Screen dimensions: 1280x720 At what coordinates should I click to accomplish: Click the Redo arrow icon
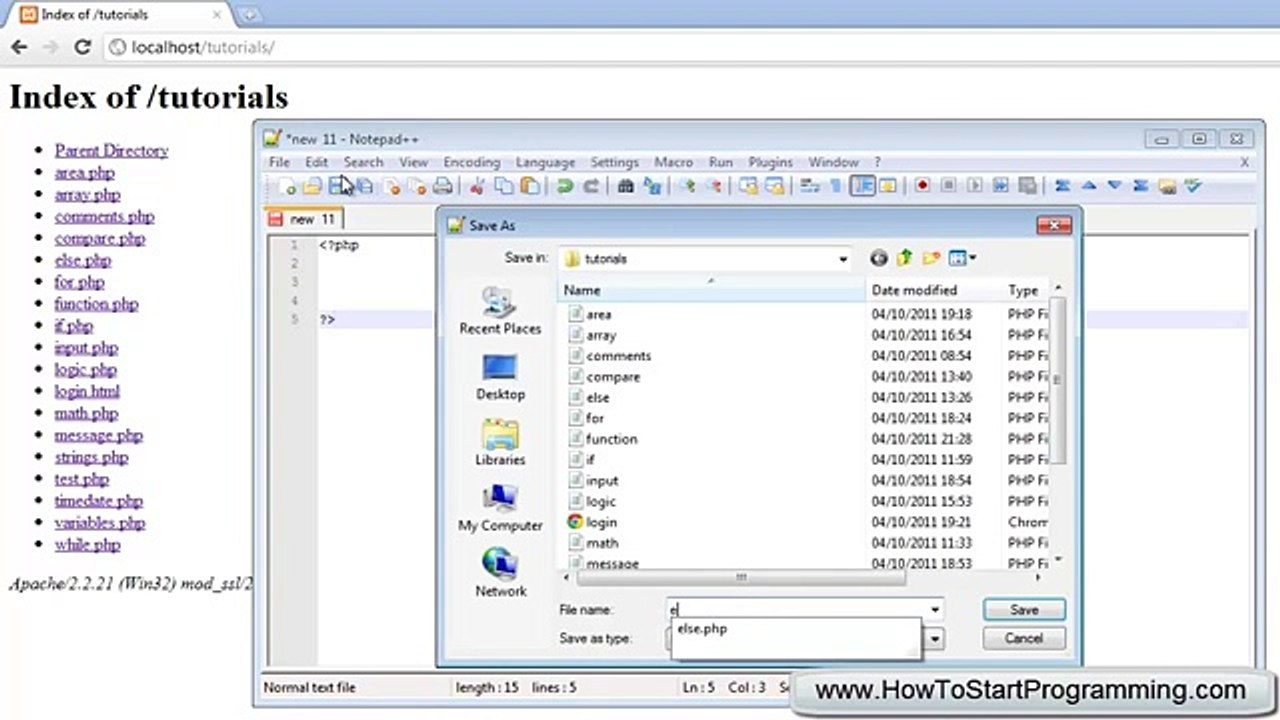(590, 186)
